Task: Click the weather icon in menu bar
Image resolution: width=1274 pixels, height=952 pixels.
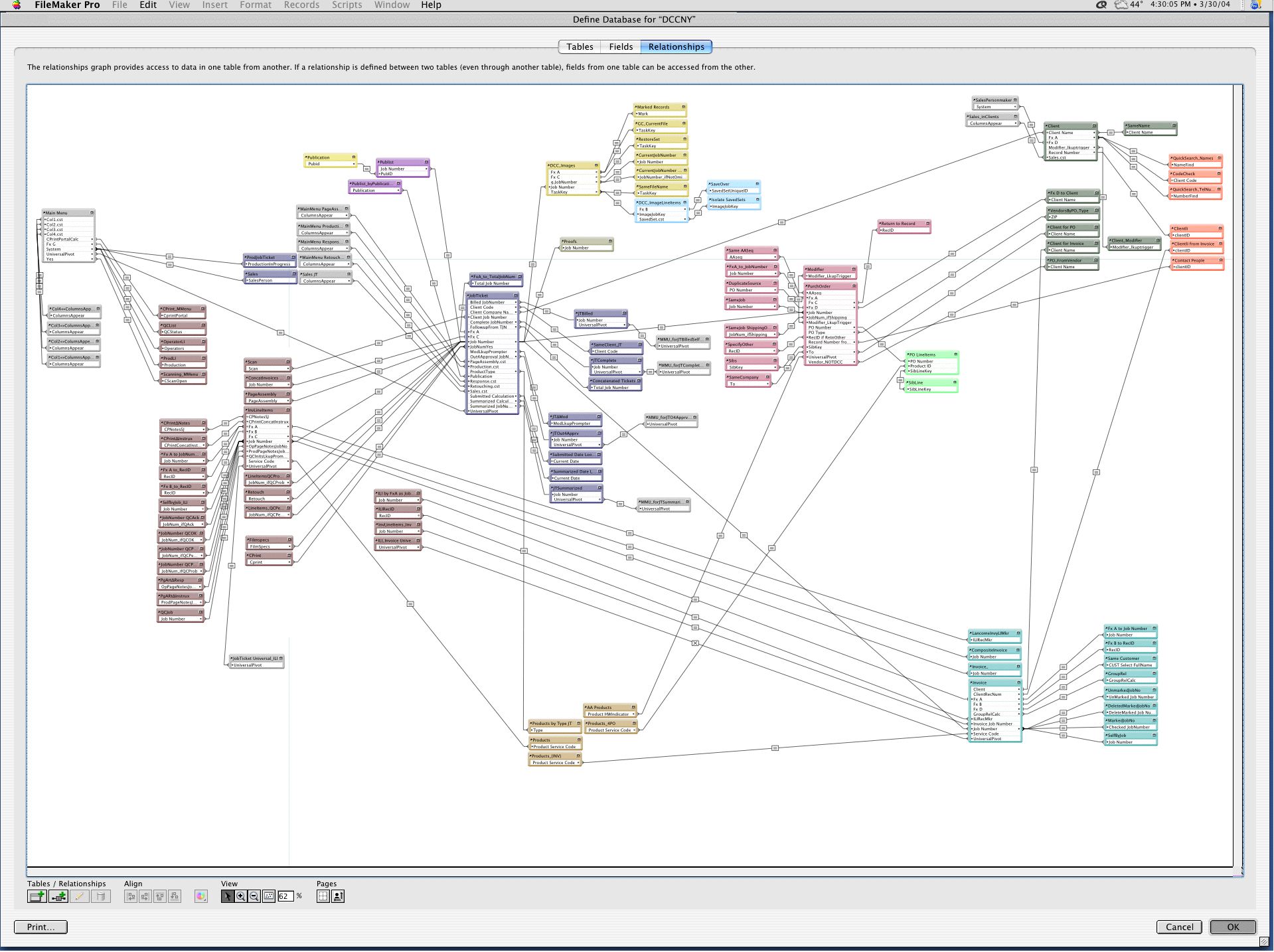Action: pos(1121,5)
